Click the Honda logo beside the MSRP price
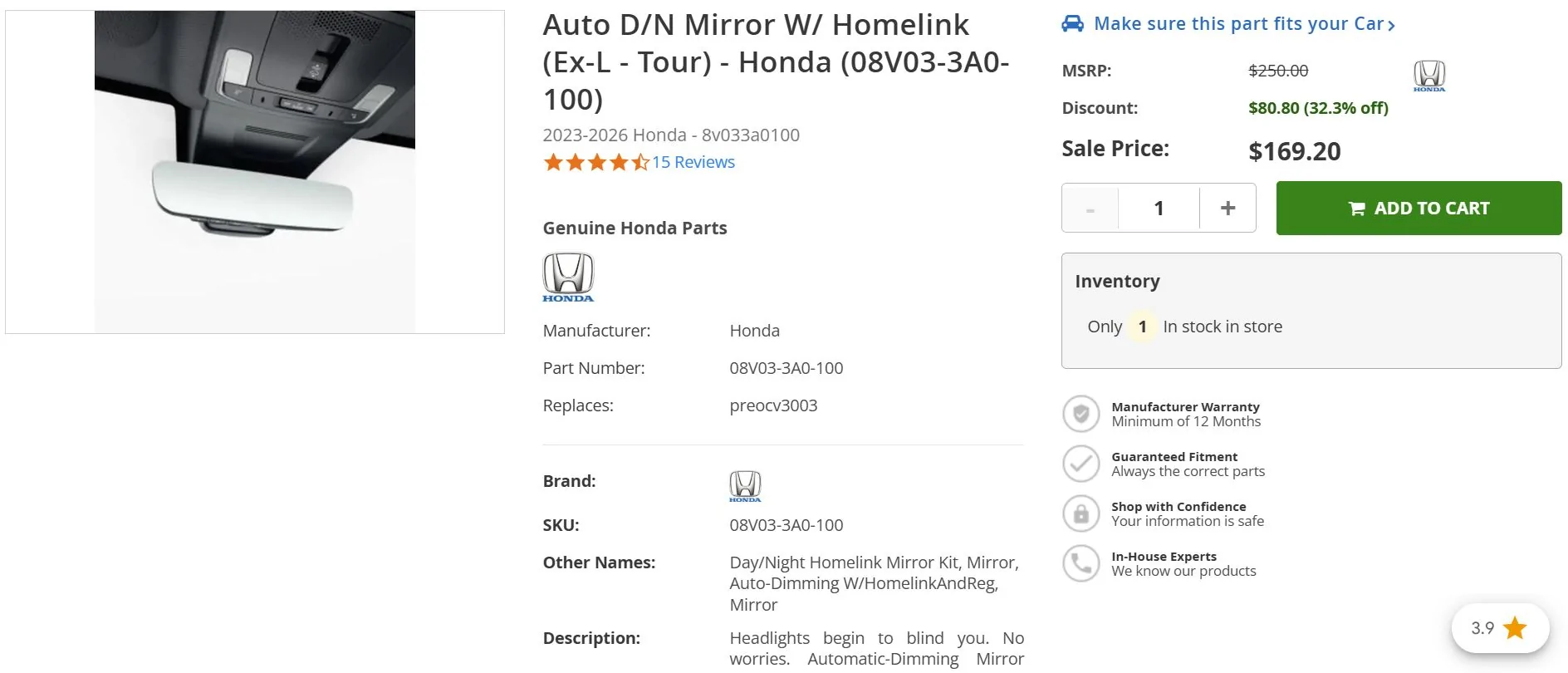1568x673 pixels. (x=1428, y=75)
